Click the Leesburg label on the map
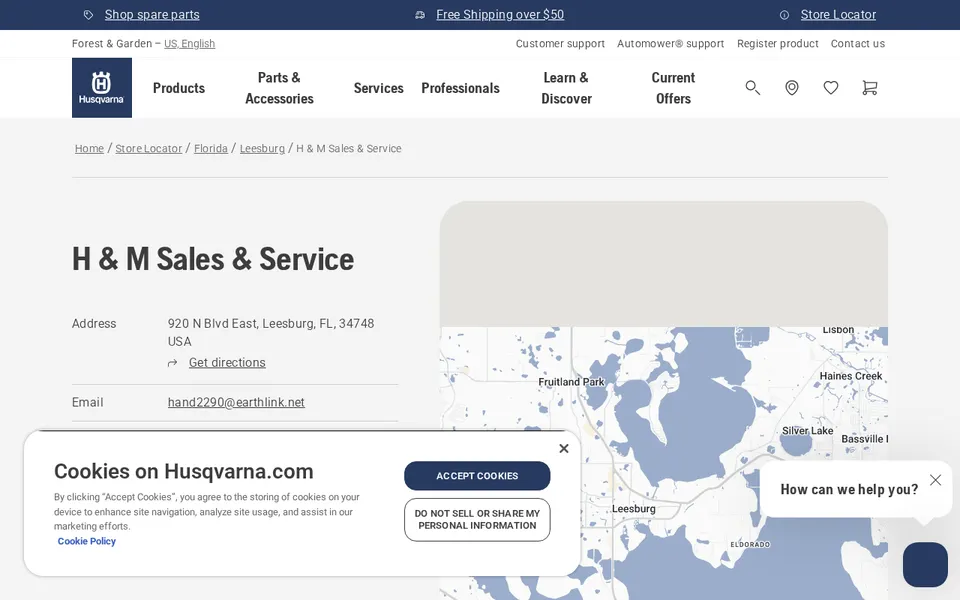The height and width of the screenshot is (600, 960). 634,509
